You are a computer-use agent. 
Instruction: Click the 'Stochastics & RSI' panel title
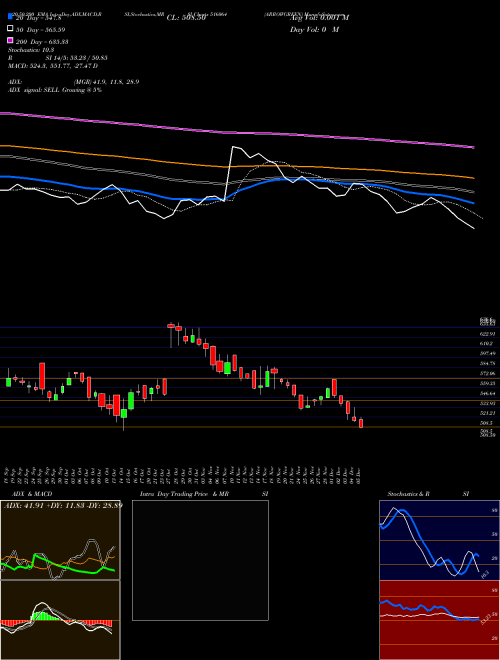428,494
